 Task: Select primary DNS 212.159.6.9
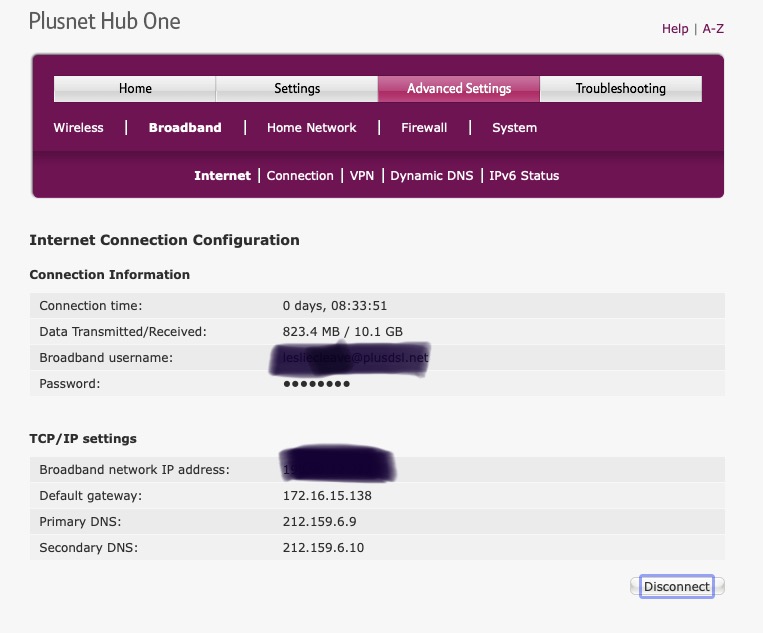pyautogui.click(x=319, y=522)
